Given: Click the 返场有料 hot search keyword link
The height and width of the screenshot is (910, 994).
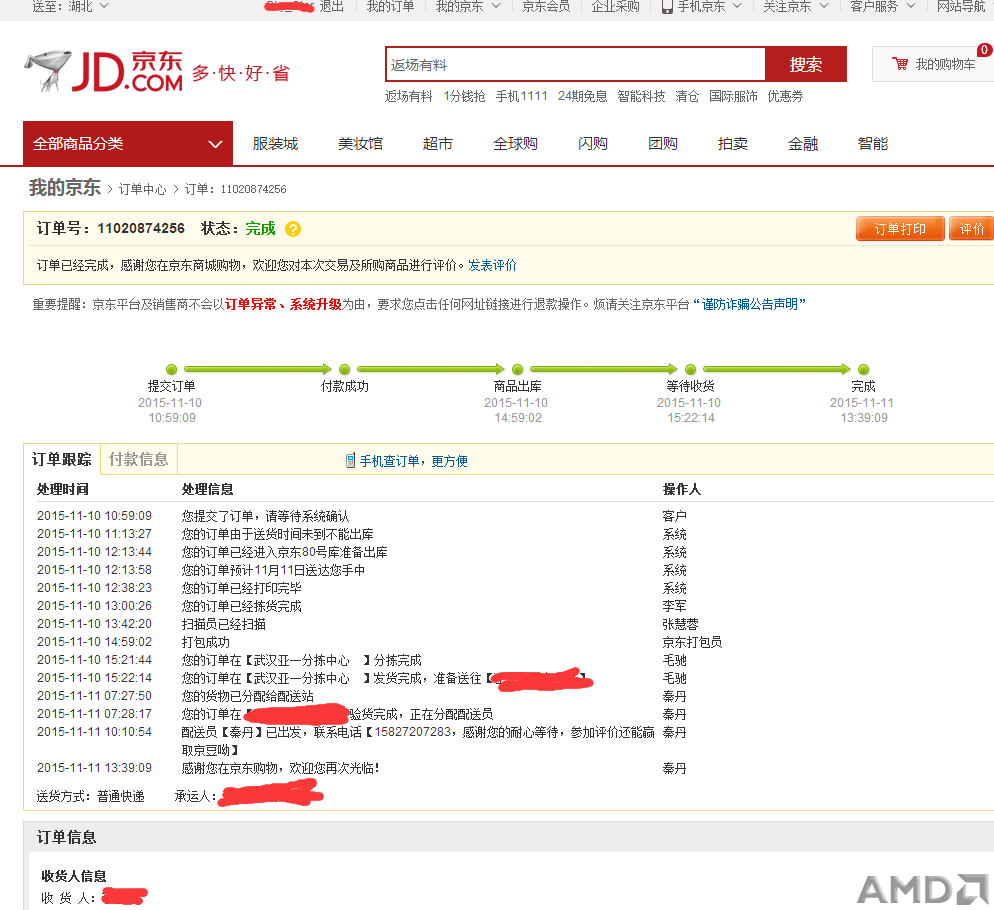Looking at the screenshot, I should (x=408, y=96).
